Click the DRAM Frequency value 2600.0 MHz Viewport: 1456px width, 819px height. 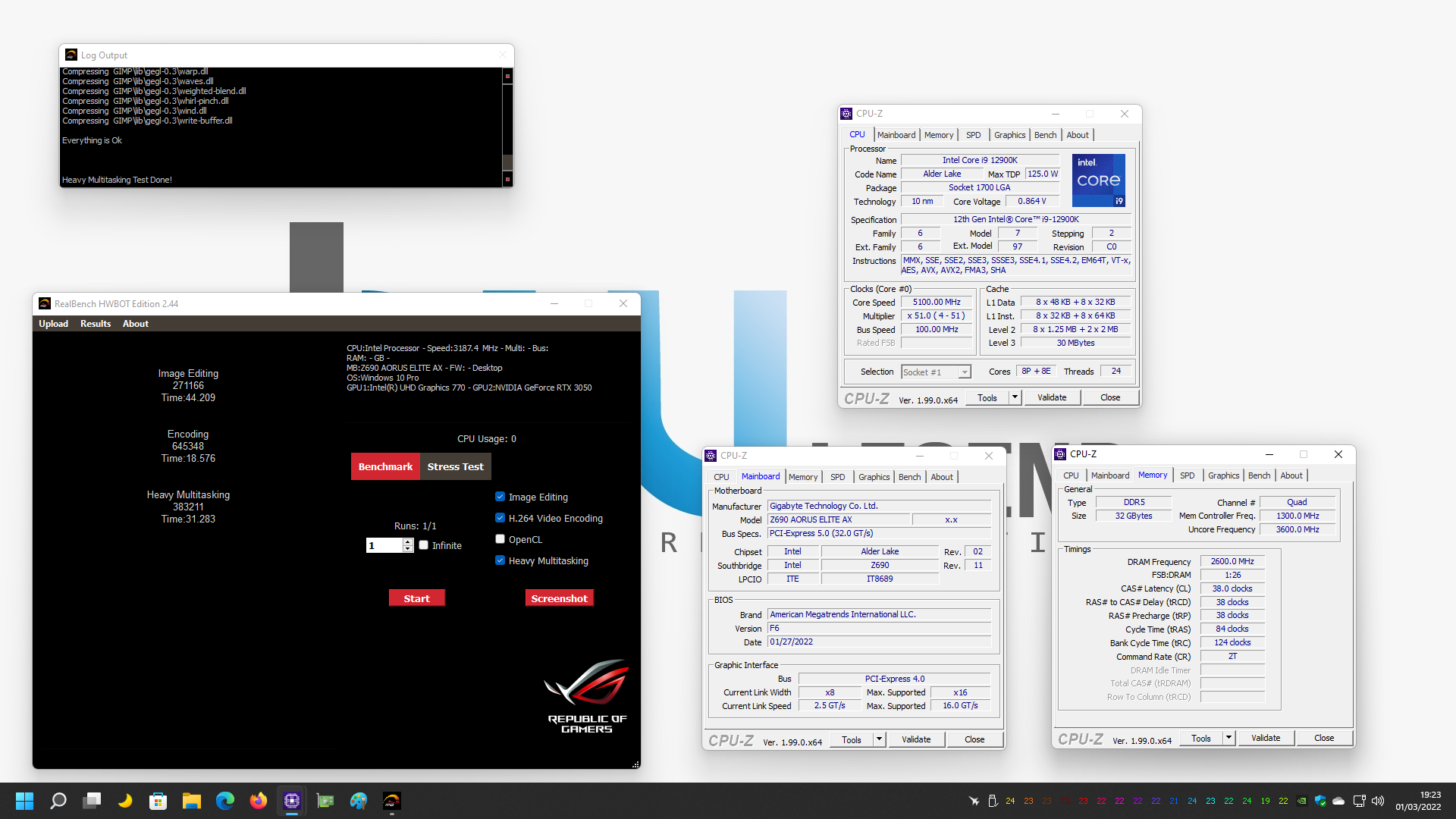pyautogui.click(x=1232, y=561)
